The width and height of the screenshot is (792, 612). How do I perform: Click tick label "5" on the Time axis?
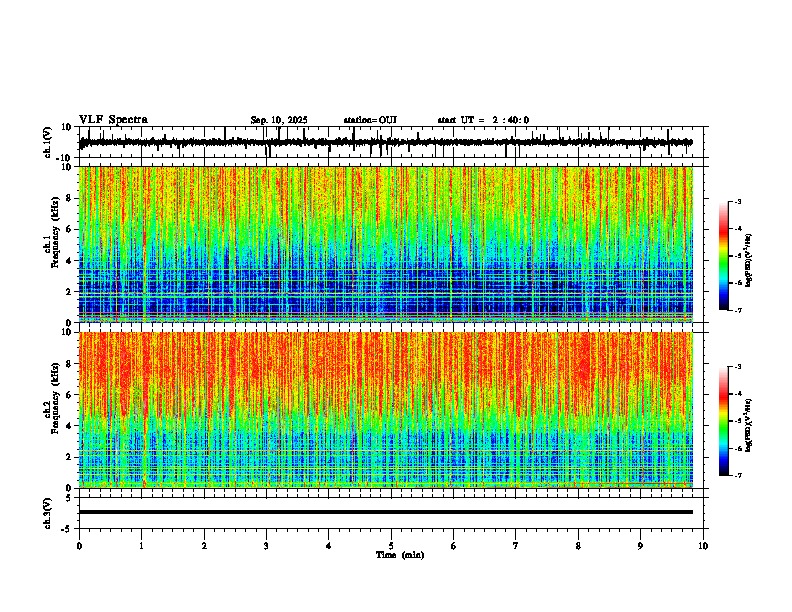pos(391,546)
